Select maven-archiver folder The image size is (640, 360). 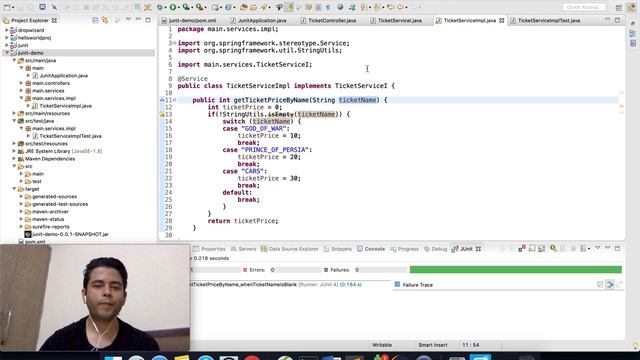[x=47, y=211]
